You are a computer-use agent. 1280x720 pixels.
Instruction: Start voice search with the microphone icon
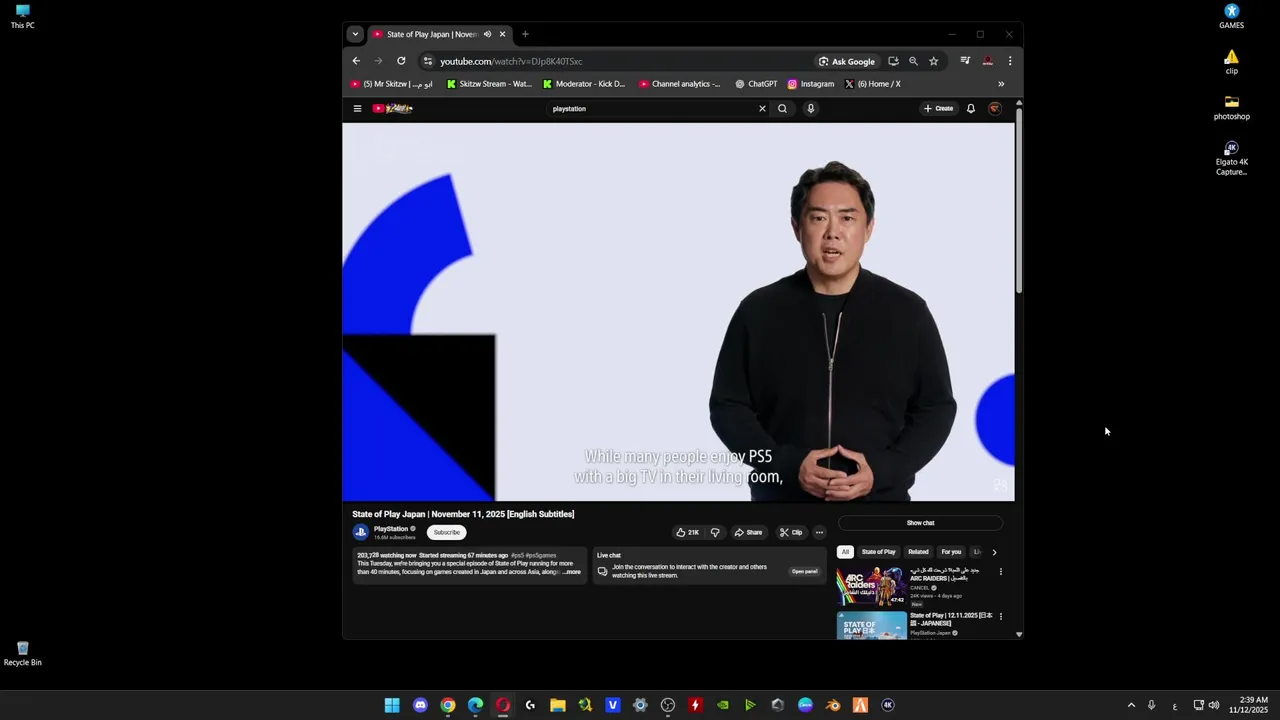[810, 108]
